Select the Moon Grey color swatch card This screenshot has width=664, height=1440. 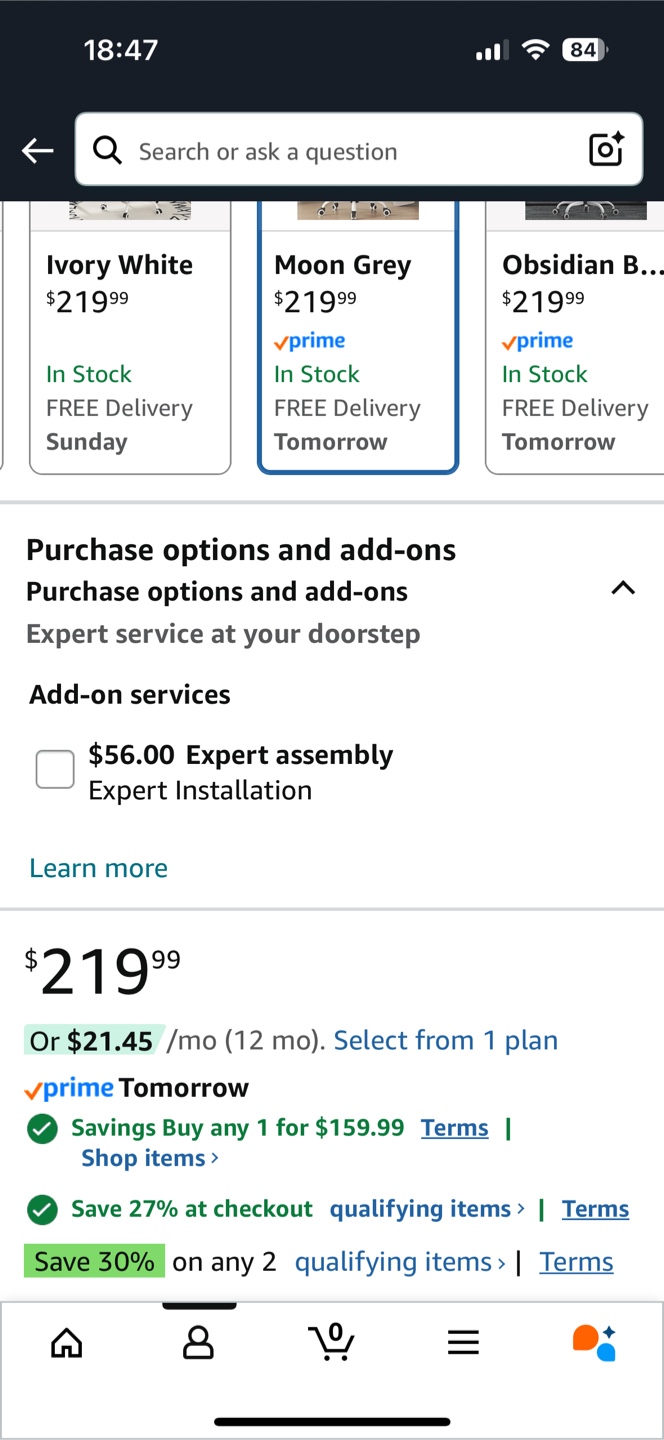358,337
